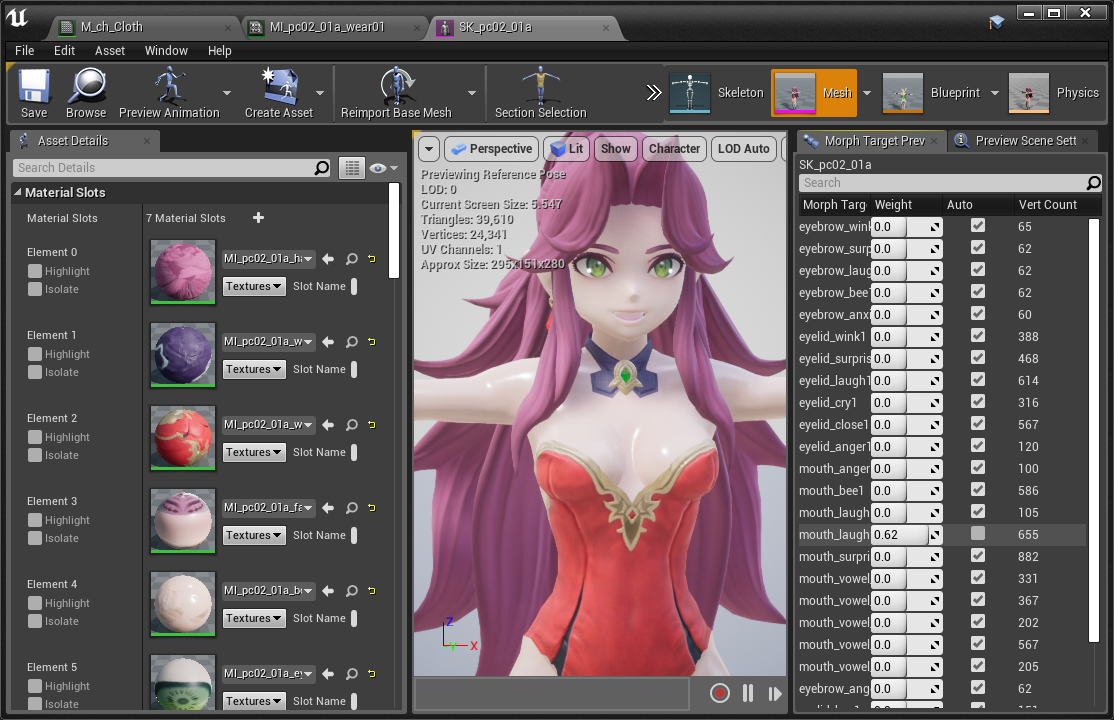Open the Asset menu
1114x720 pixels.
coord(109,50)
